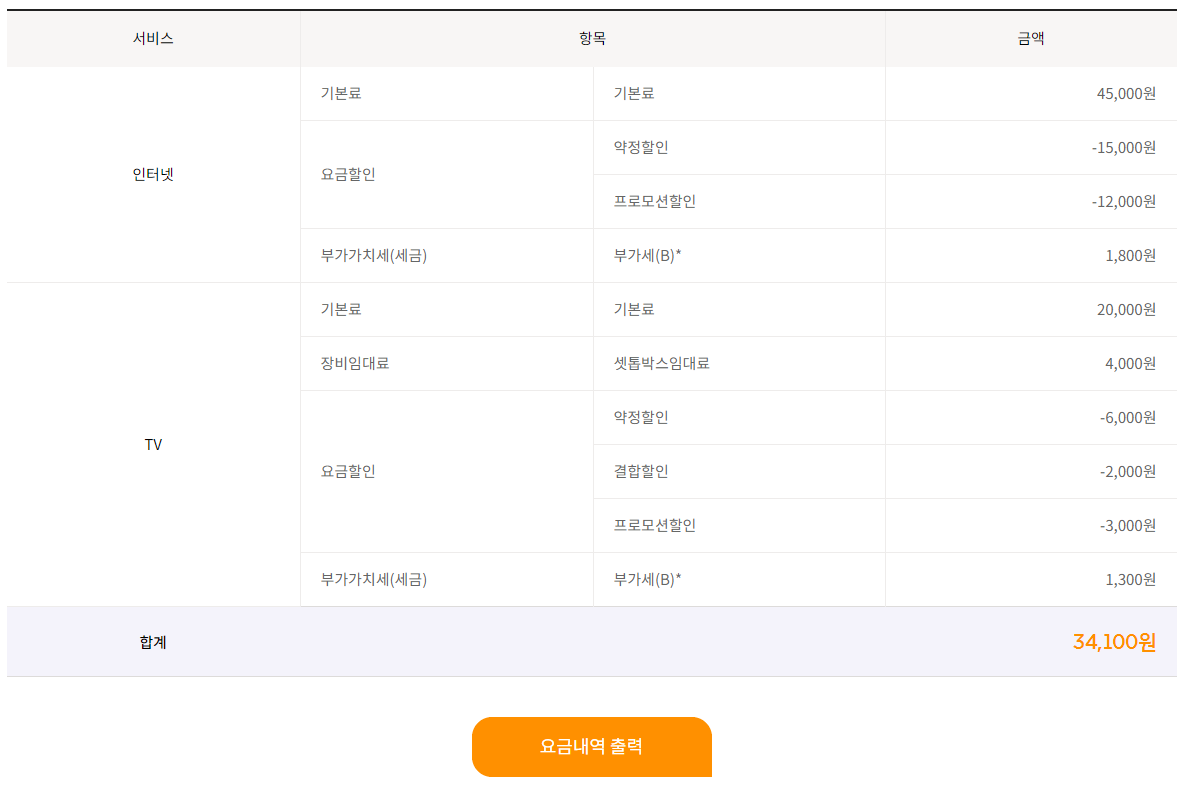Select the 1,300원 TV VAT amount

pos(1130,579)
